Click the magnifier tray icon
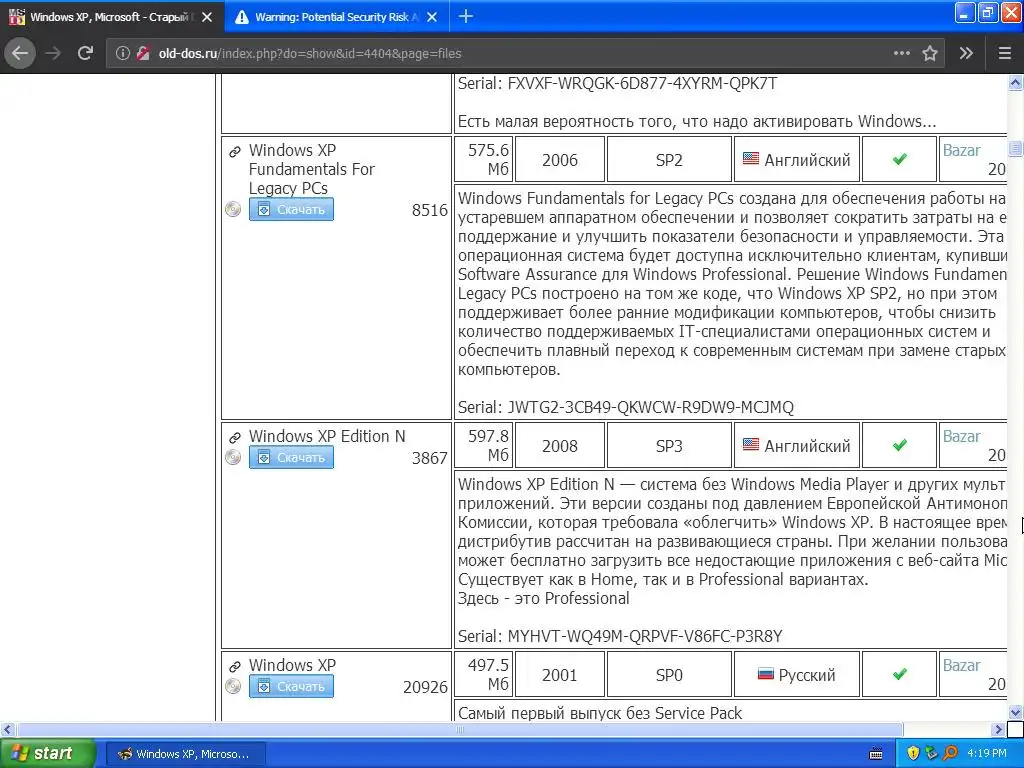Viewport: 1024px width, 768px height. (x=950, y=754)
